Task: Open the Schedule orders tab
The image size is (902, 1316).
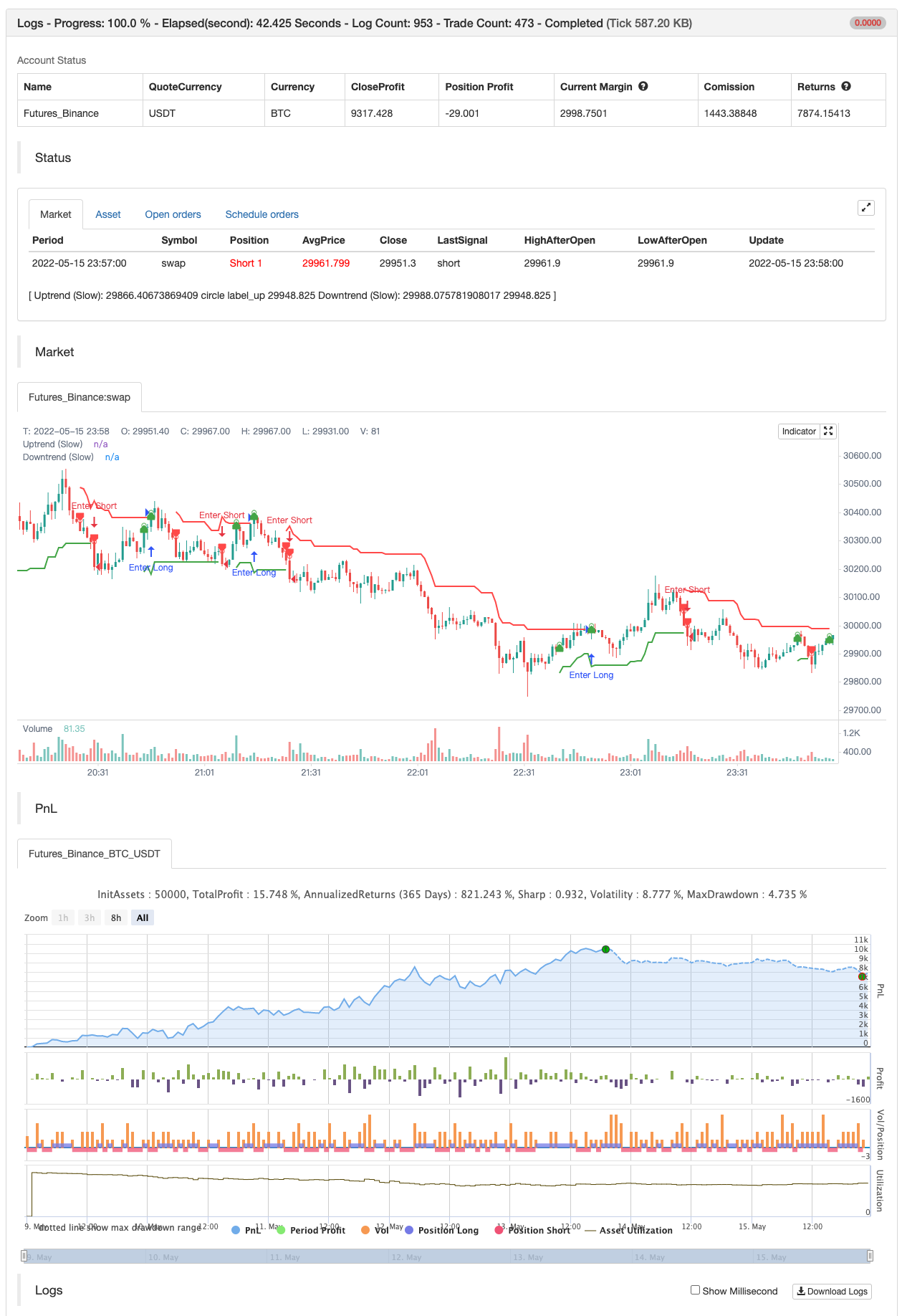Action: point(262,214)
